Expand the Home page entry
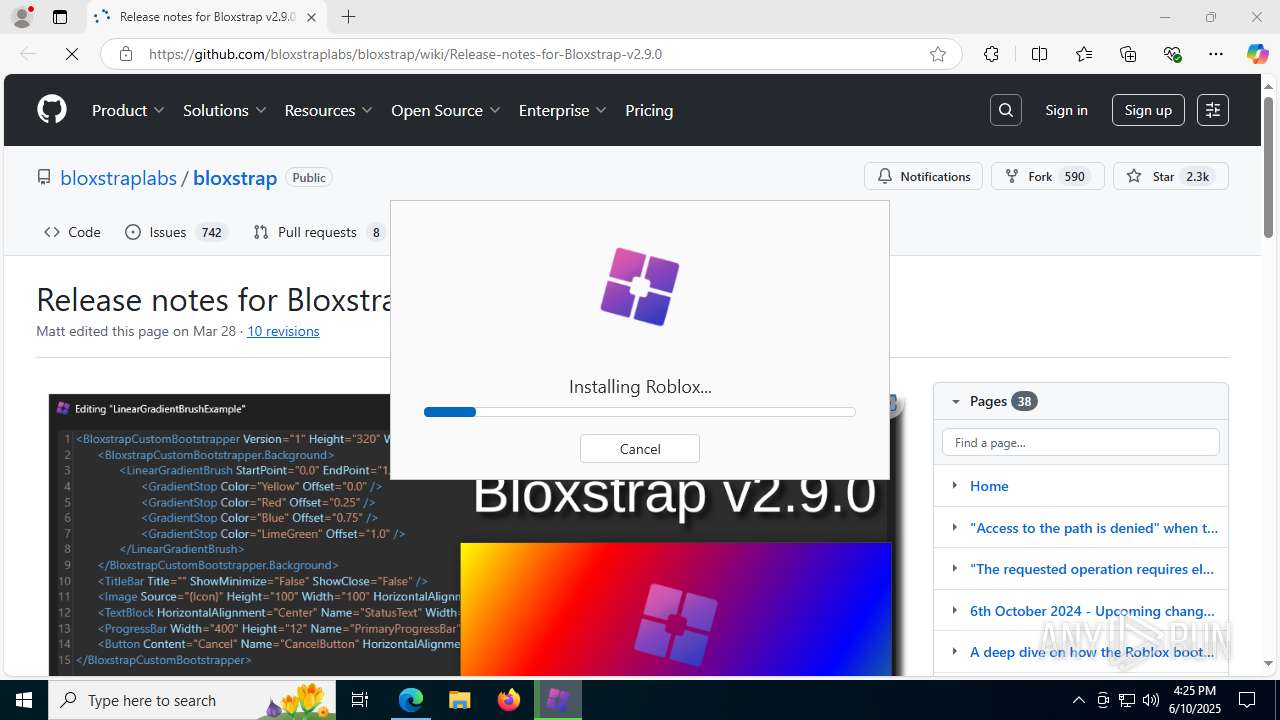 coord(955,486)
